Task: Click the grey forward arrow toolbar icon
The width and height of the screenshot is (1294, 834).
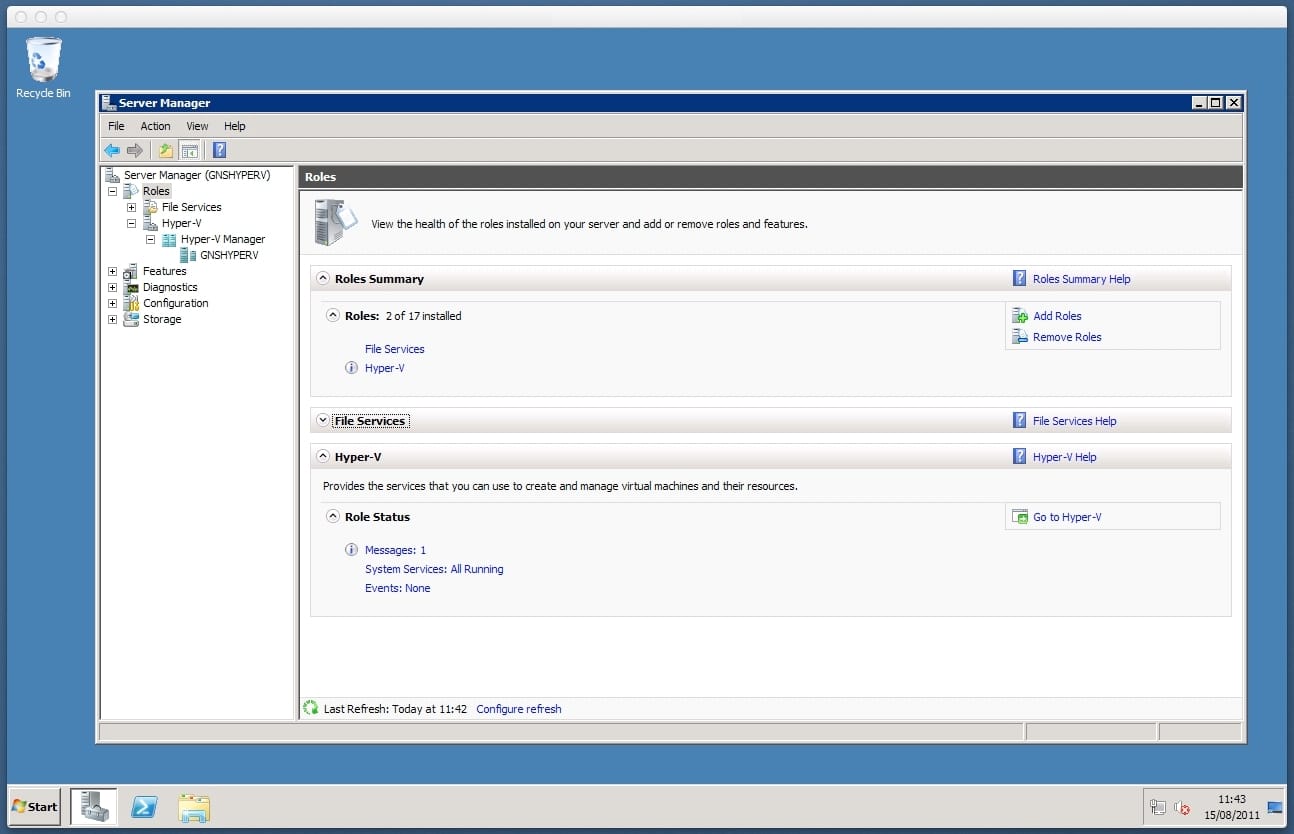Action: (x=134, y=150)
